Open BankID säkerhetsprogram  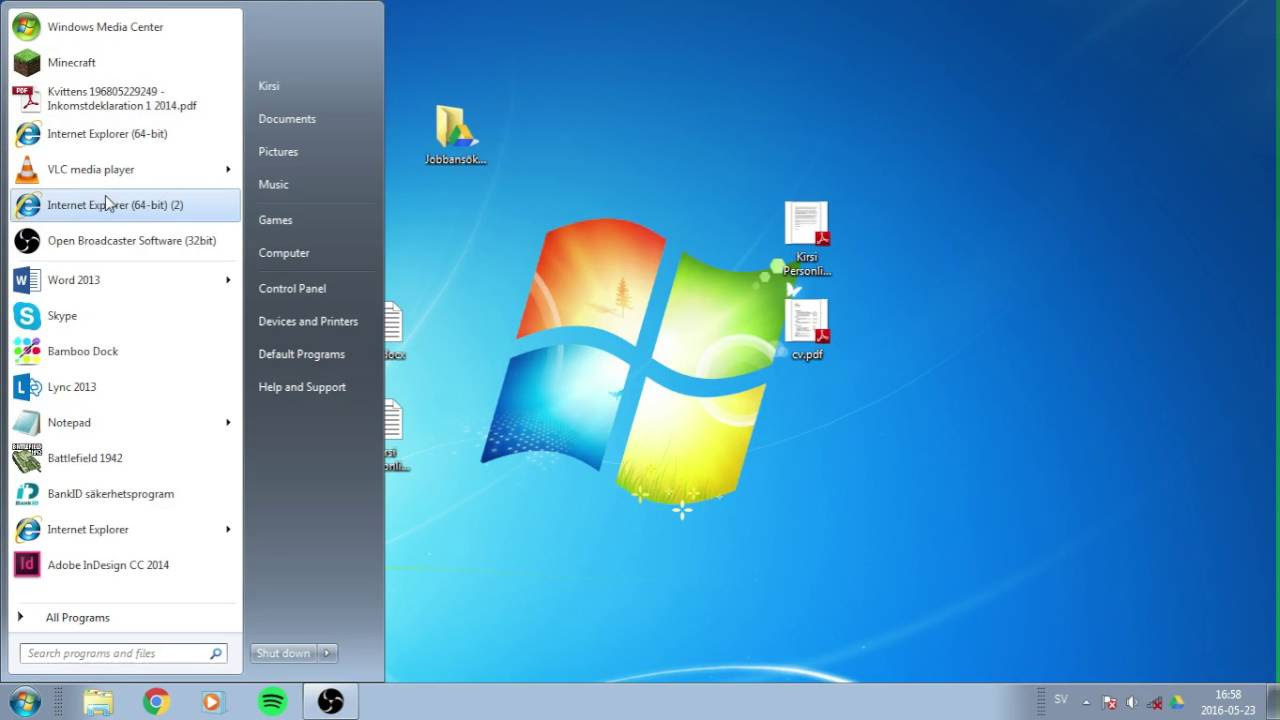click(125, 494)
